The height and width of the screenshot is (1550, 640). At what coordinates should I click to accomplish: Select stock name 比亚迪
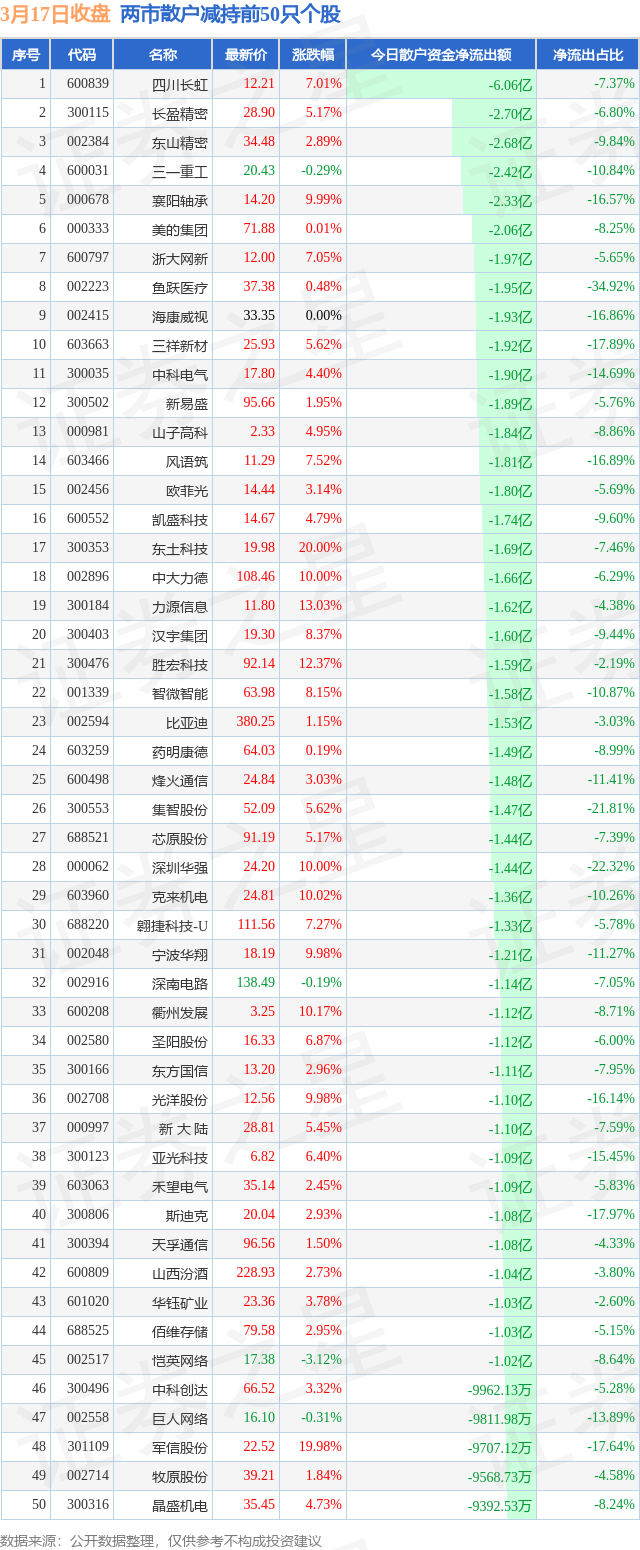click(187, 722)
